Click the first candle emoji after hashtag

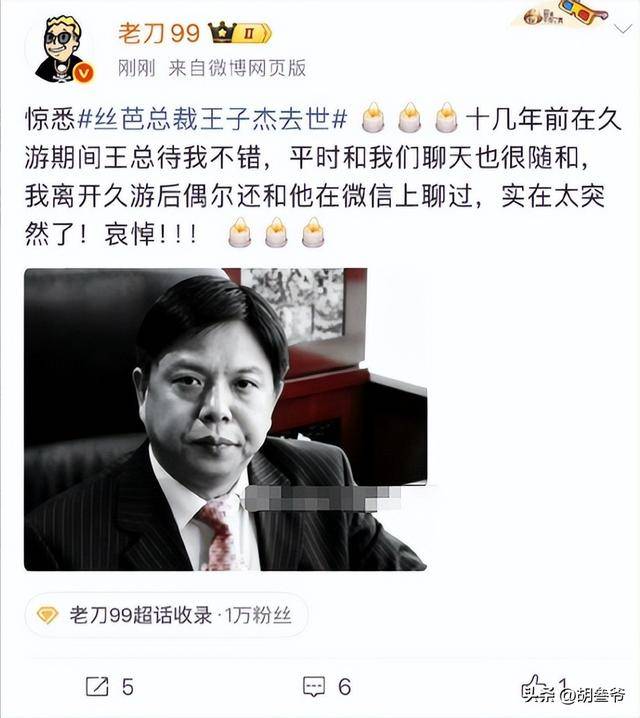[374, 118]
